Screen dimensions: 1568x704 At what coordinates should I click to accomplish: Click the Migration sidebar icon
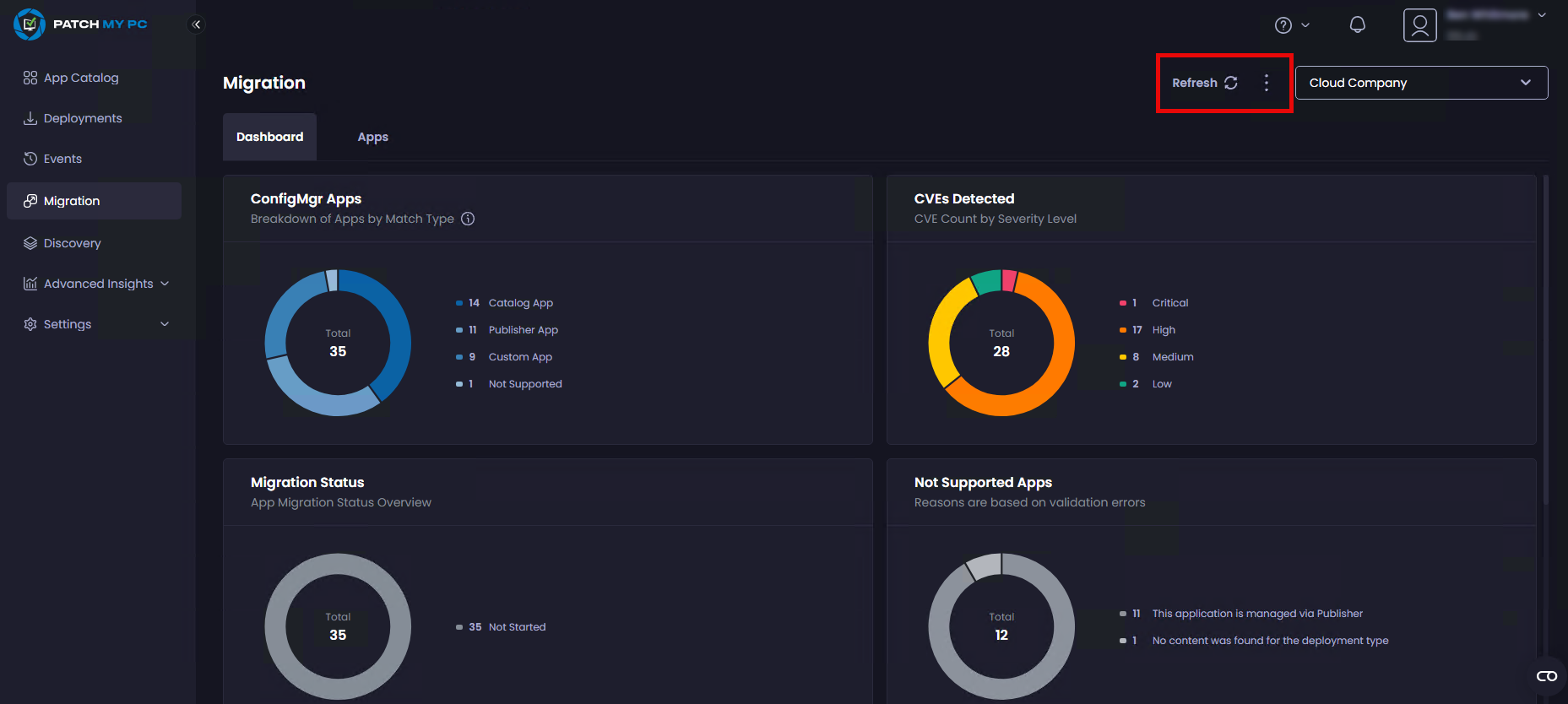(x=30, y=201)
